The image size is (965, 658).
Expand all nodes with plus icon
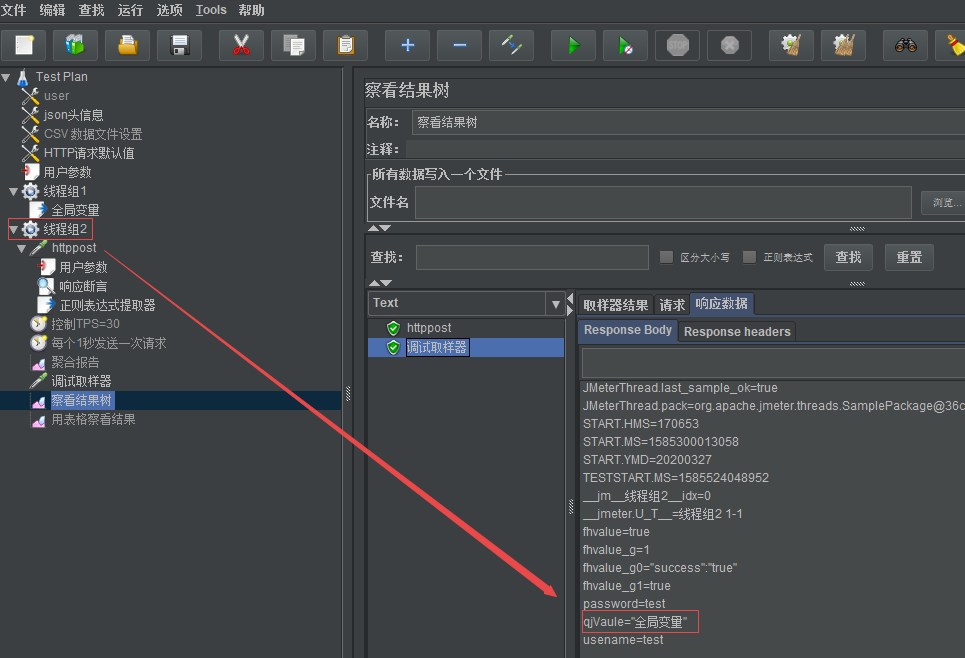pyautogui.click(x=407, y=45)
